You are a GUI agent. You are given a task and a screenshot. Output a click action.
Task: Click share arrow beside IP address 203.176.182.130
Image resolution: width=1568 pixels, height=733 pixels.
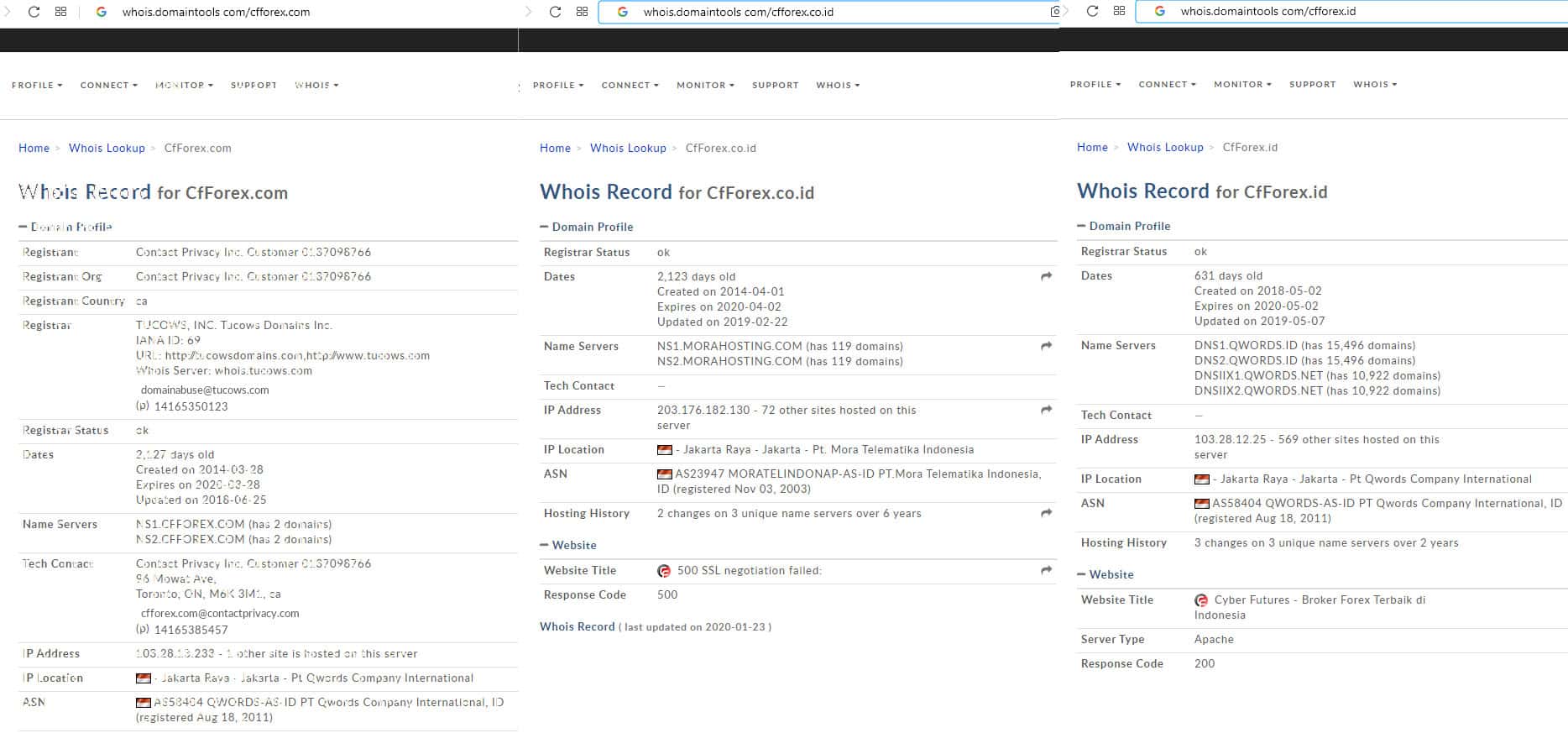[1046, 411]
